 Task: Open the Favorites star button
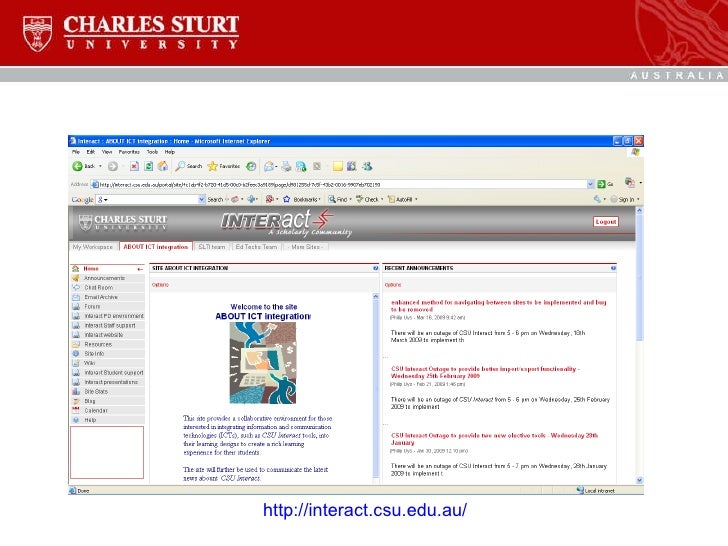(x=223, y=166)
